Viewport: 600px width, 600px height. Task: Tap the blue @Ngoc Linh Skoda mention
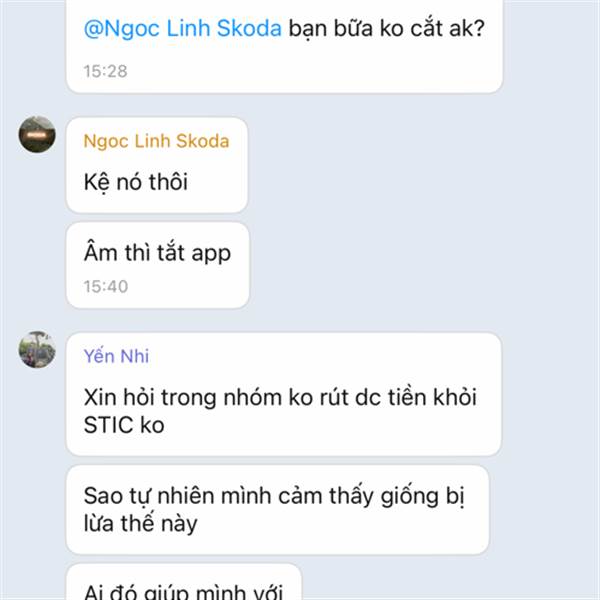pyautogui.click(x=183, y=28)
